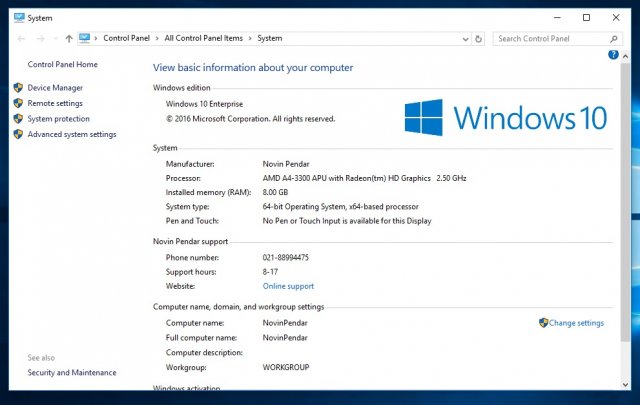Click the shield icon beside Device Manager
This screenshot has width=640, height=405.
[18, 88]
